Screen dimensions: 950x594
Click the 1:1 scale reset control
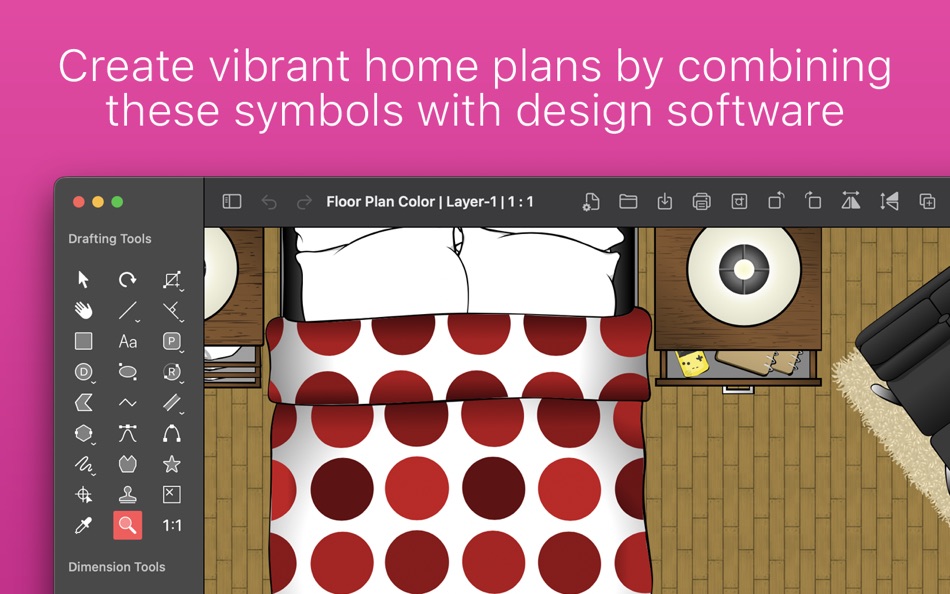click(170, 524)
